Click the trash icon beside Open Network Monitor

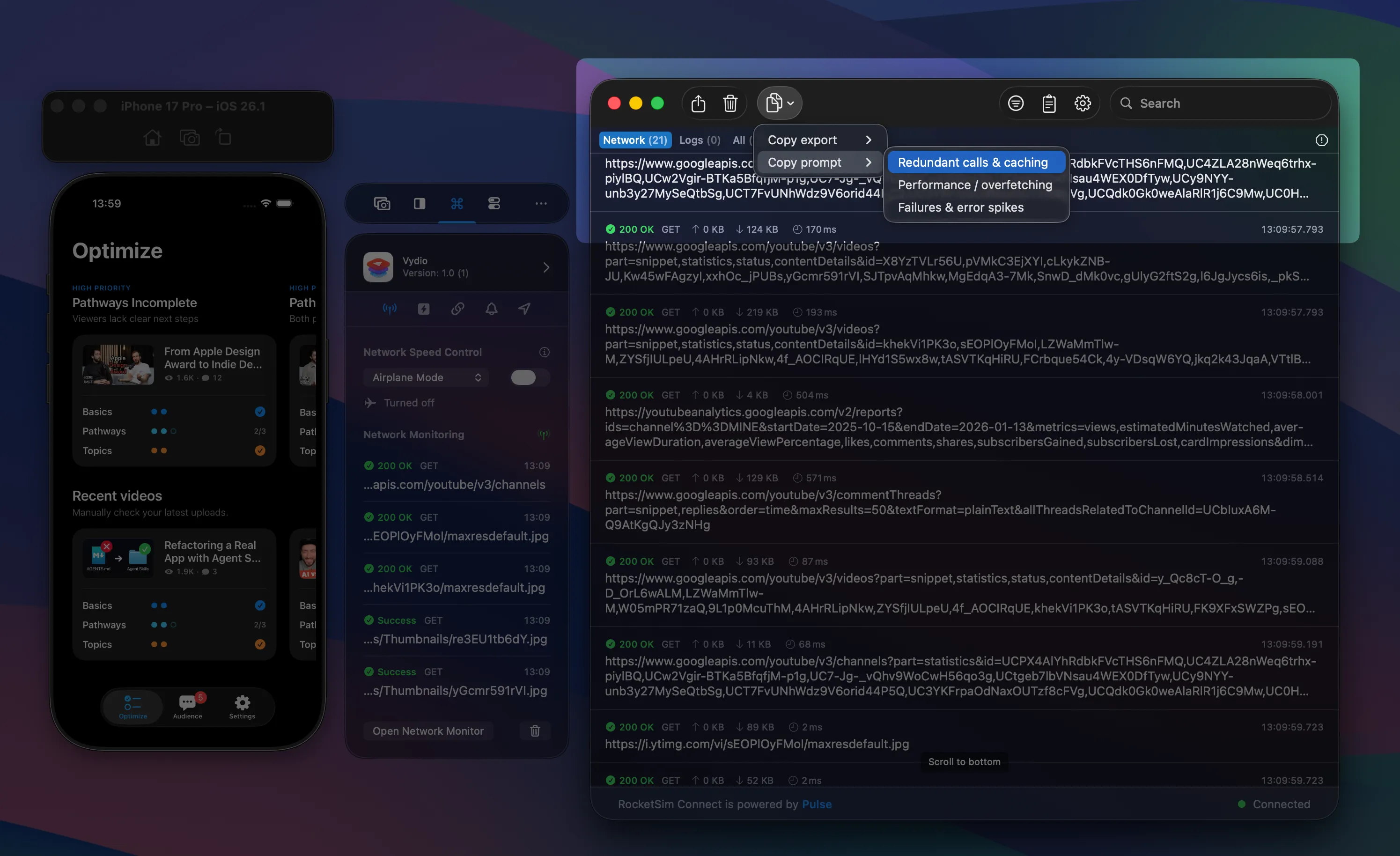[535, 731]
